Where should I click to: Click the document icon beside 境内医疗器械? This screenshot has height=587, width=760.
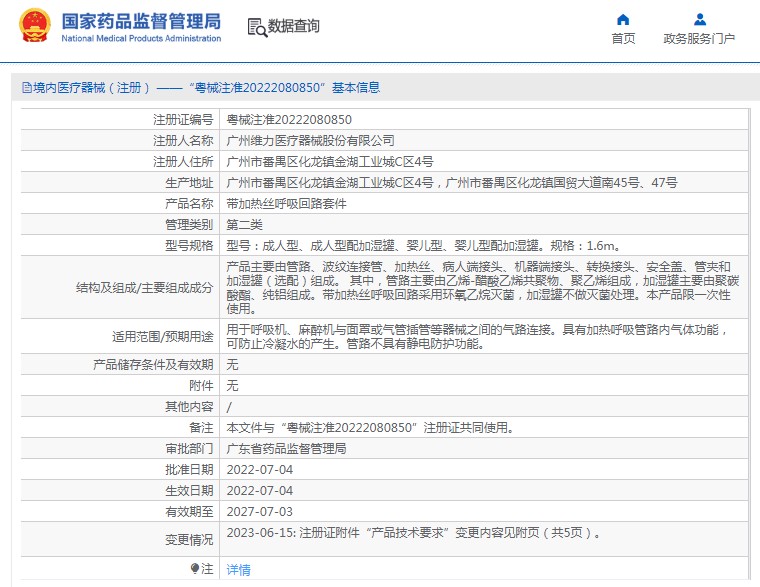[x=27, y=88]
